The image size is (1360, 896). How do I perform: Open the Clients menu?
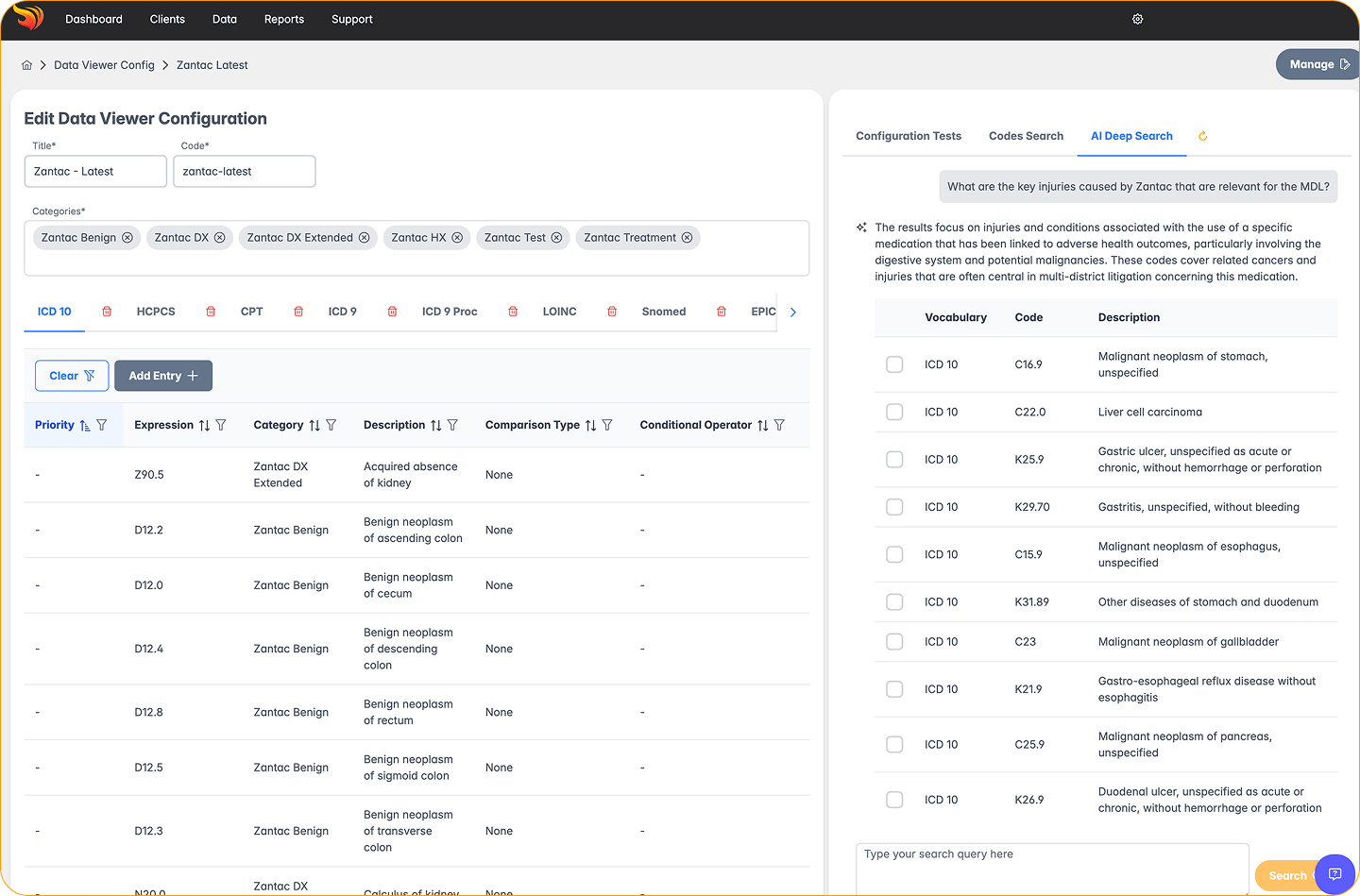(x=167, y=19)
